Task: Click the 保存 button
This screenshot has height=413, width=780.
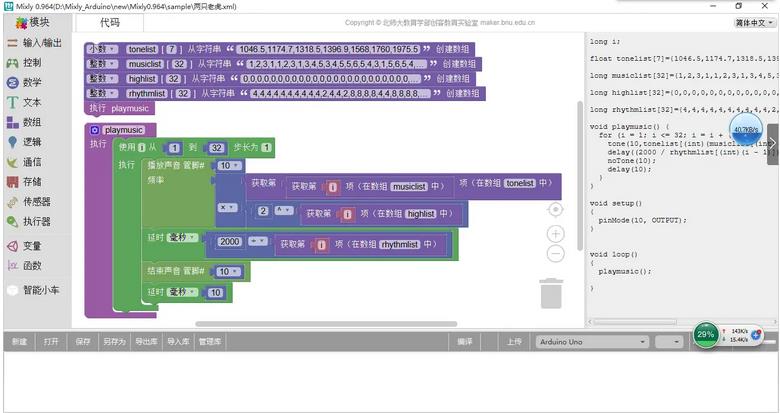Action: pos(83,342)
